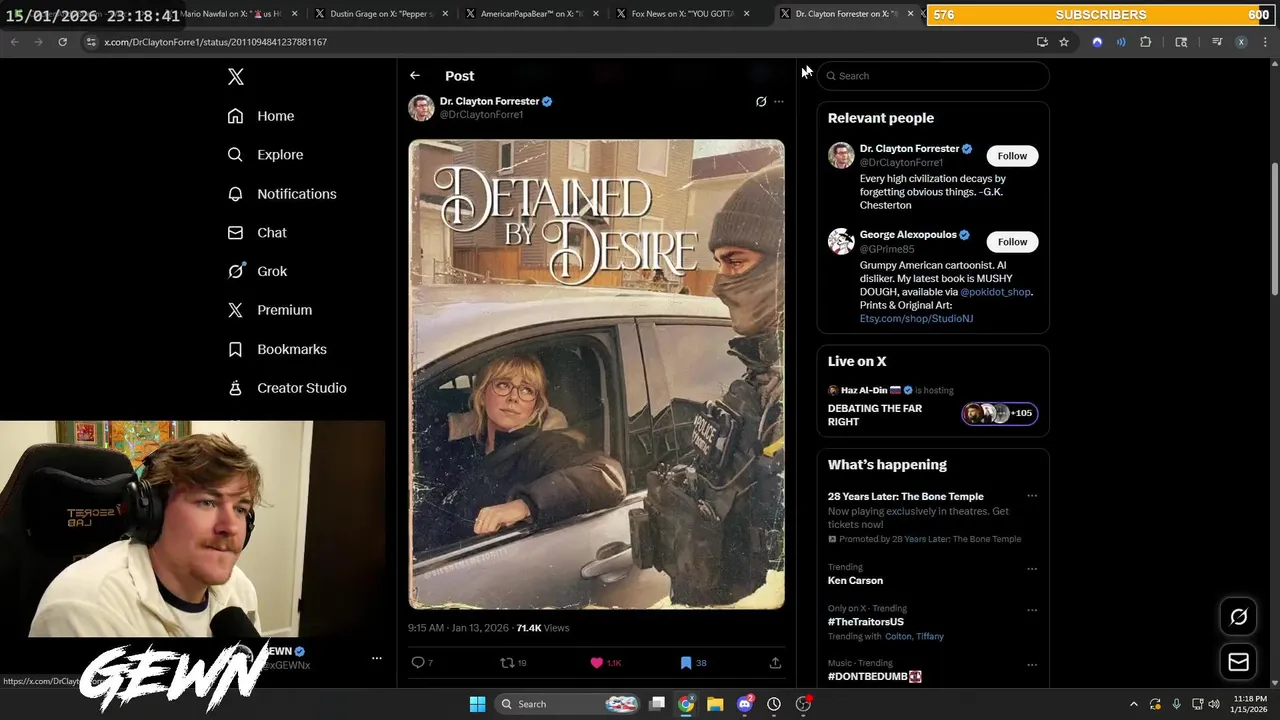This screenshot has width=1280, height=720.
Task: Open Bookmarks in sidebar
Action: tap(277, 349)
